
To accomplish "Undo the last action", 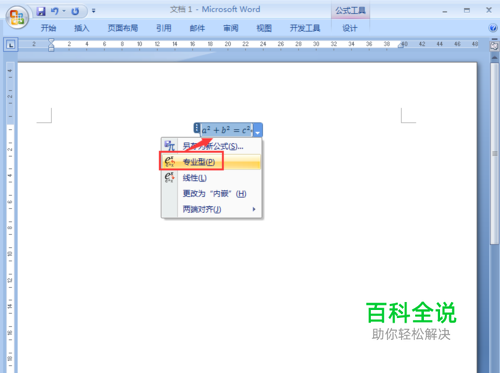I will 54,12.
